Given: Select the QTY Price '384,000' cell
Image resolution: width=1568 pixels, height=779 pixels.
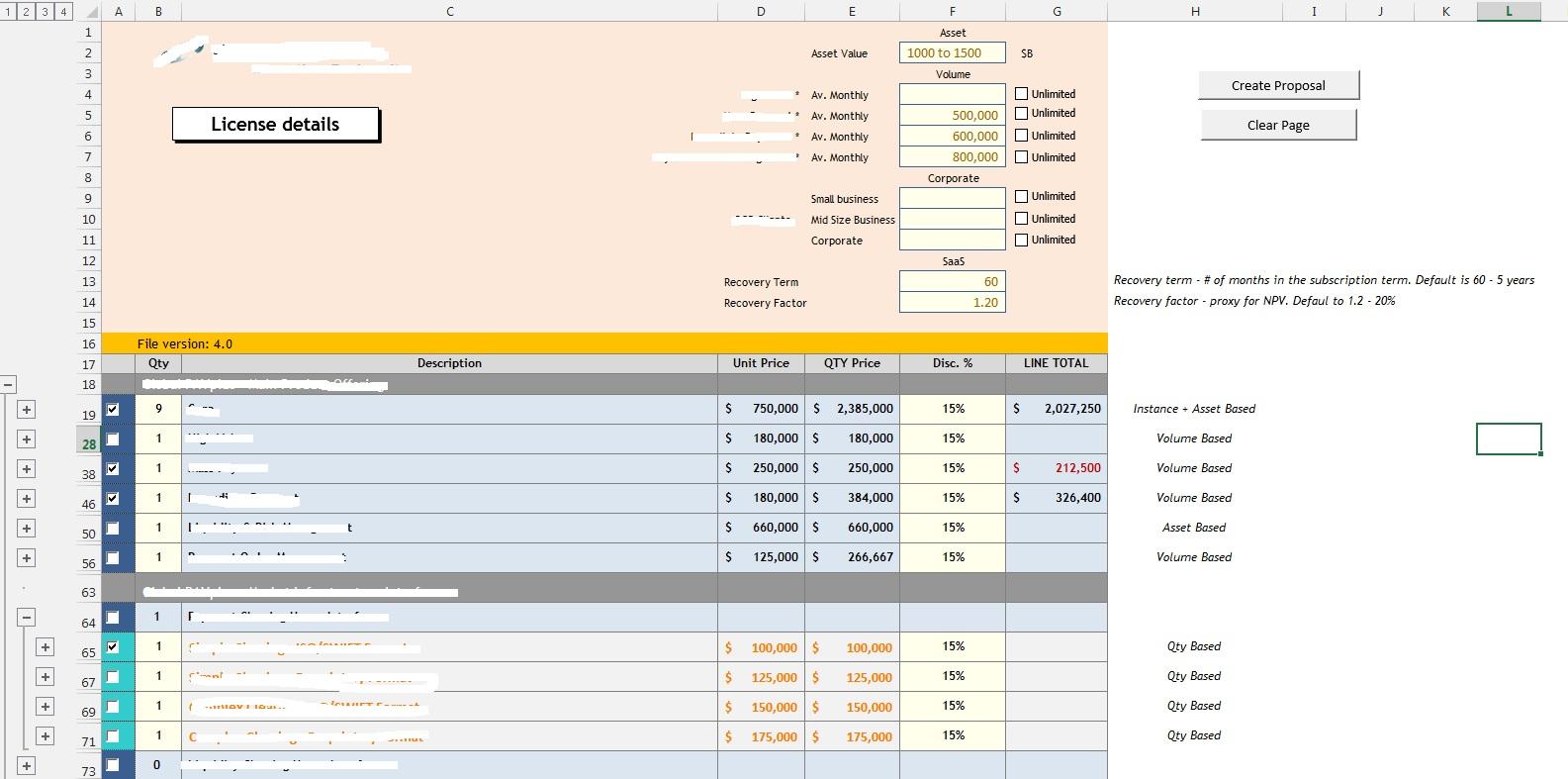Looking at the screenshot, I should 852,498.
